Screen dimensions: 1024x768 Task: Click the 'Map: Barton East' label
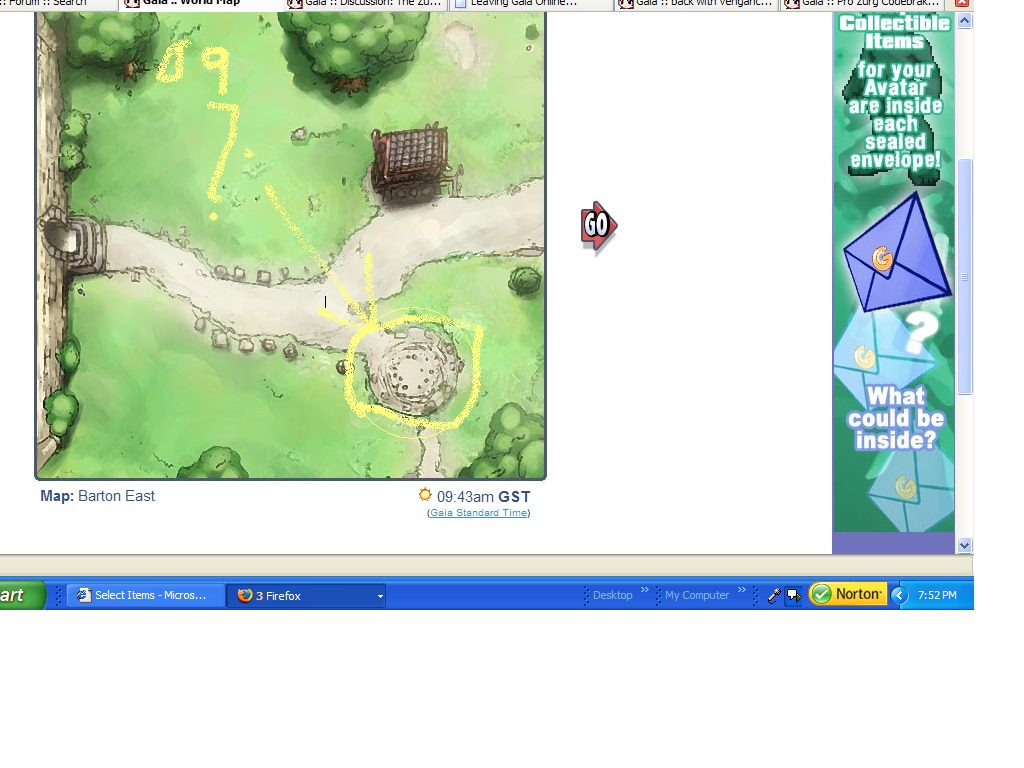pyautogui.click(x=97, y=496)
